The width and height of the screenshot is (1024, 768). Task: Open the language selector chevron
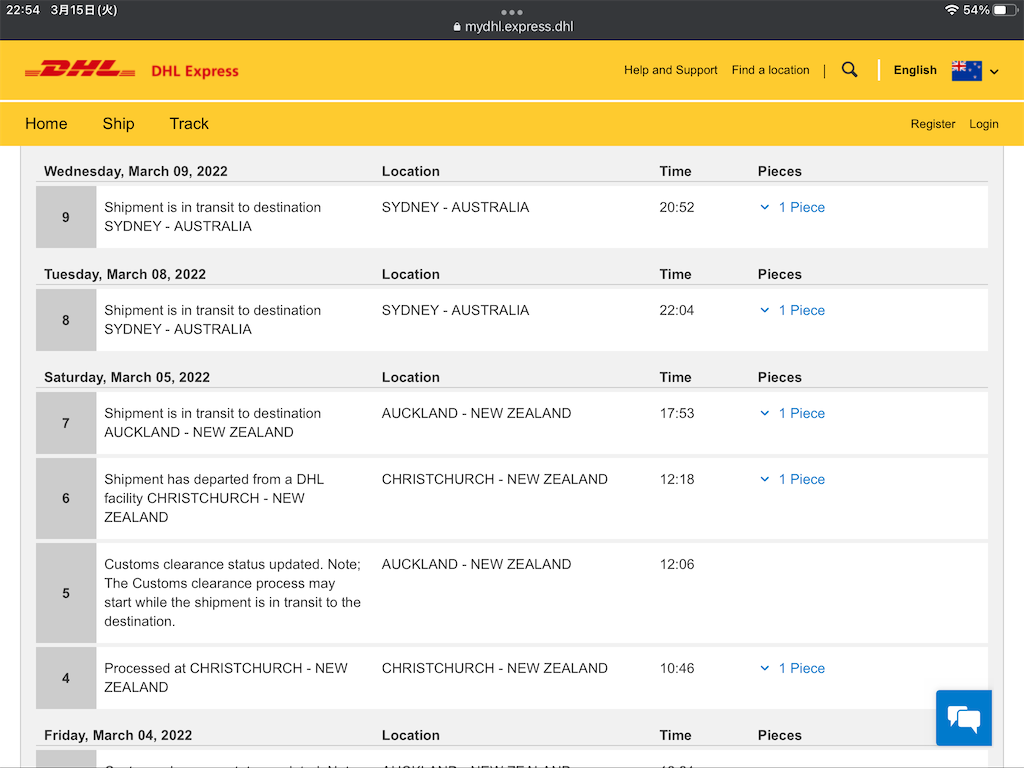(x=994, y=71)
